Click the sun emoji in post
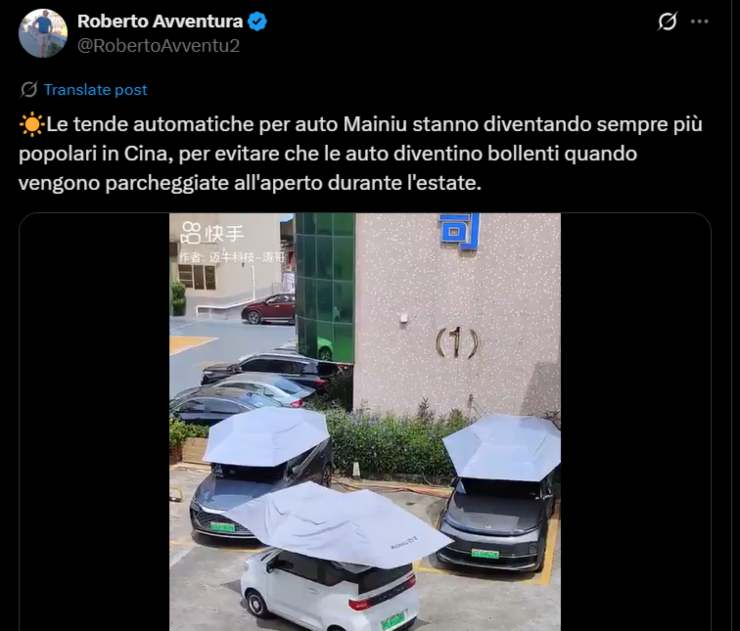This screenshot has height=631, width=740. (31, 125)
